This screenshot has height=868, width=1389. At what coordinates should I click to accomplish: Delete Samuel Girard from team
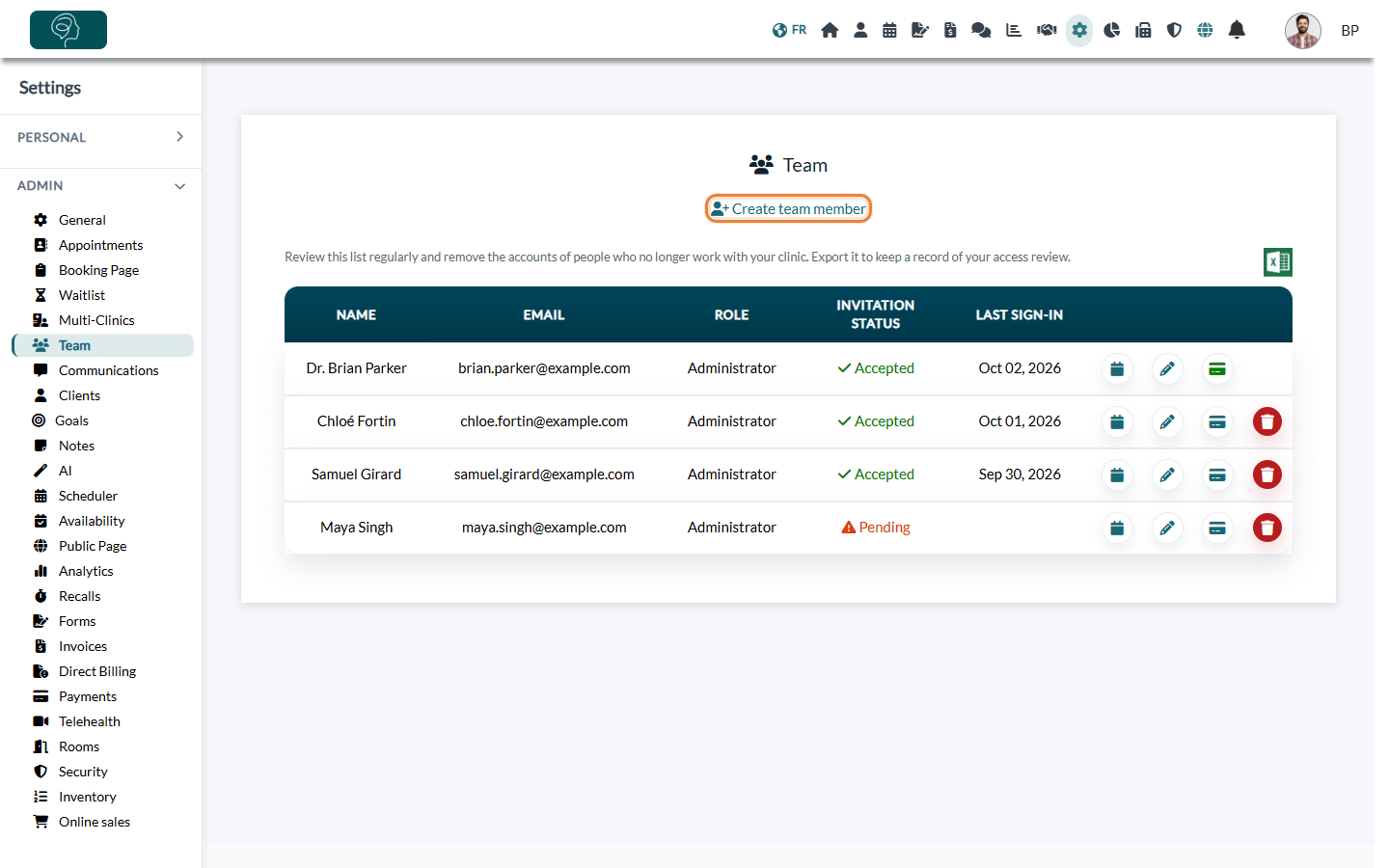point(1267,475)
